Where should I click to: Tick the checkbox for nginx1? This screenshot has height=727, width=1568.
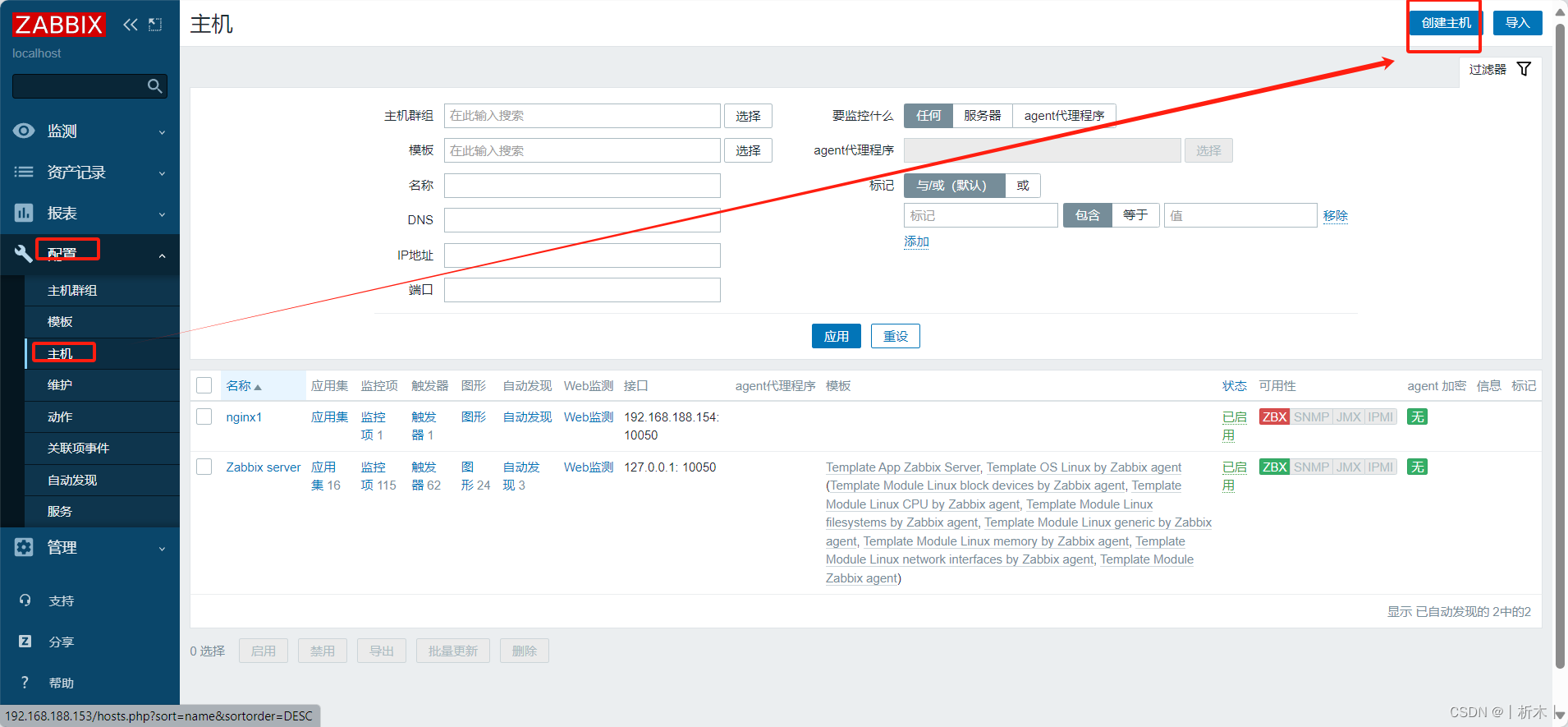point(204,416)
